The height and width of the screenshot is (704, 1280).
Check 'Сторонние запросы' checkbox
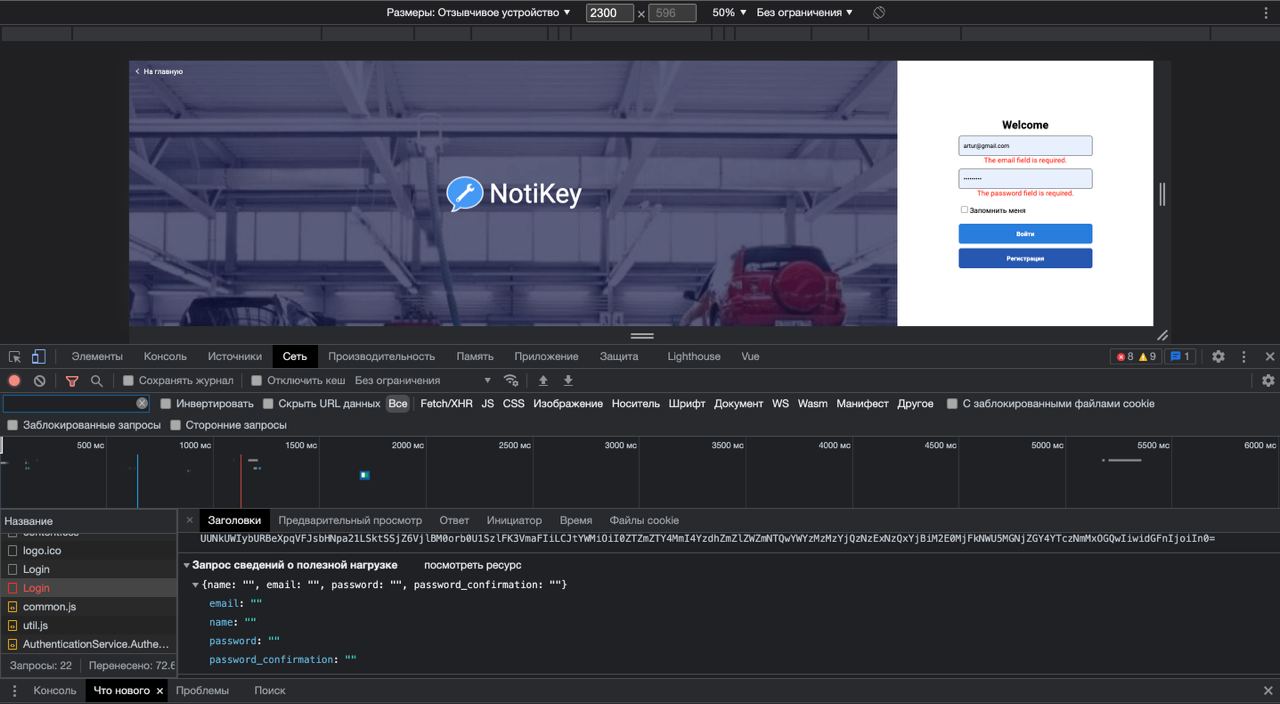(175, 425)
